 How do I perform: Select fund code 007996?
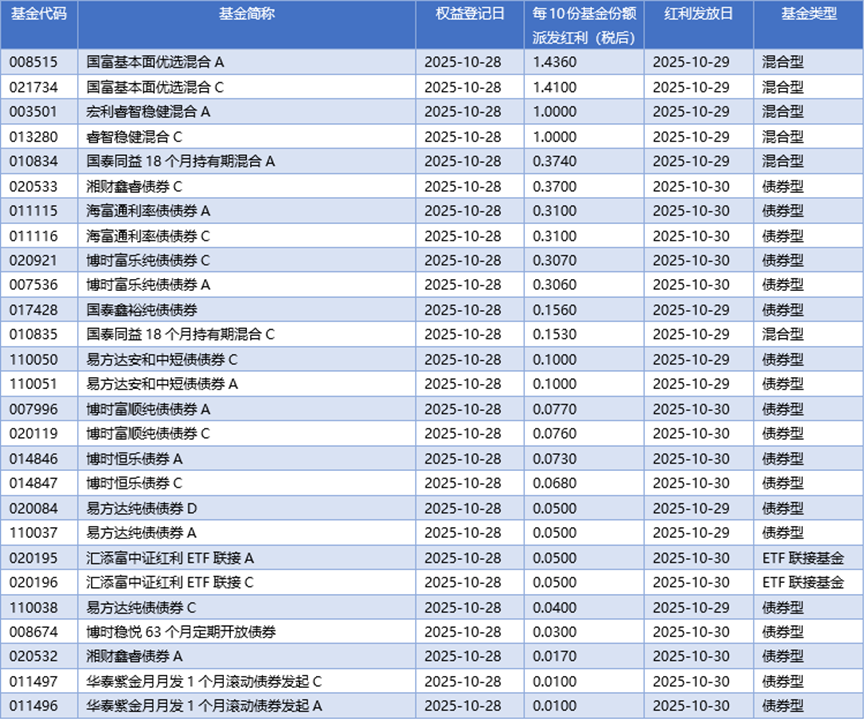coord(33,409)
